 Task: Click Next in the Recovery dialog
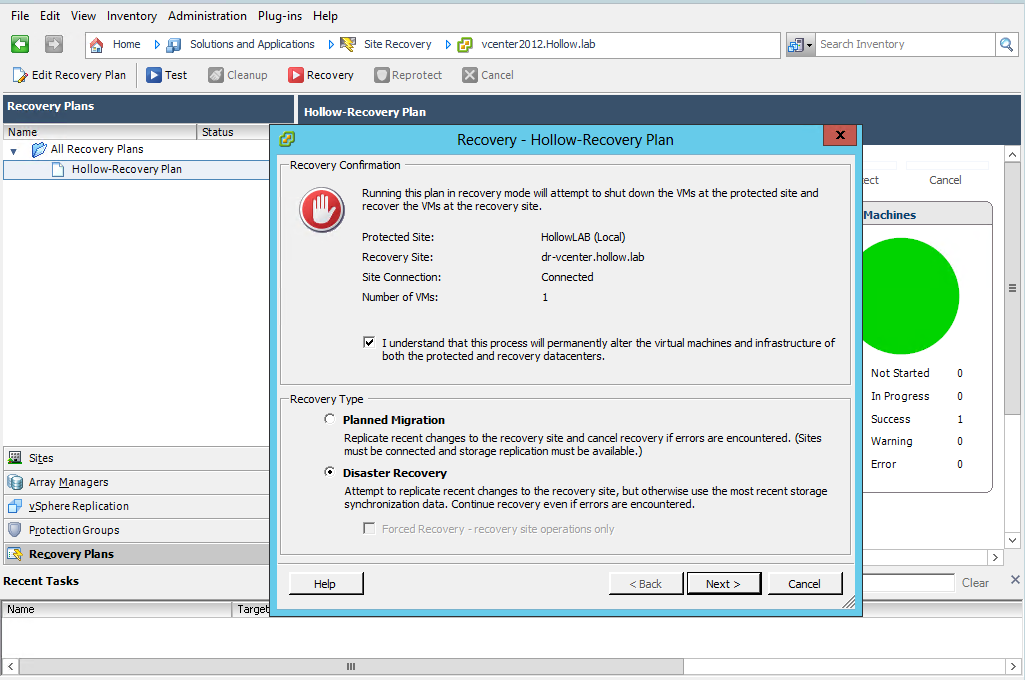tap(723, 584)
